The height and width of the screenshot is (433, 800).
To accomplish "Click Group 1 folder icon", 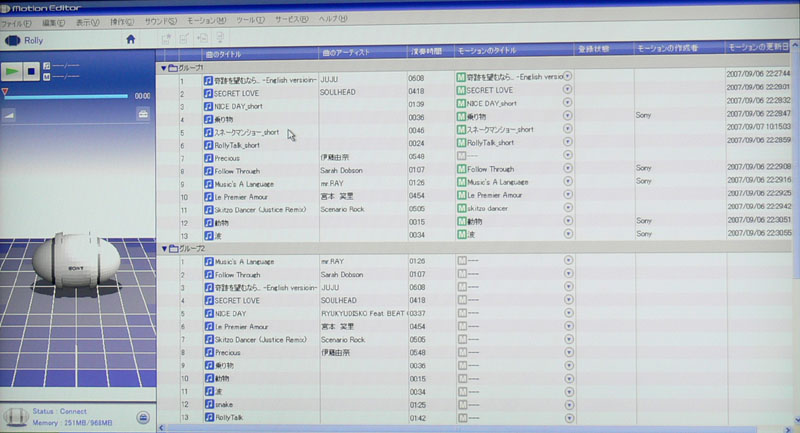I will (173, 68).
